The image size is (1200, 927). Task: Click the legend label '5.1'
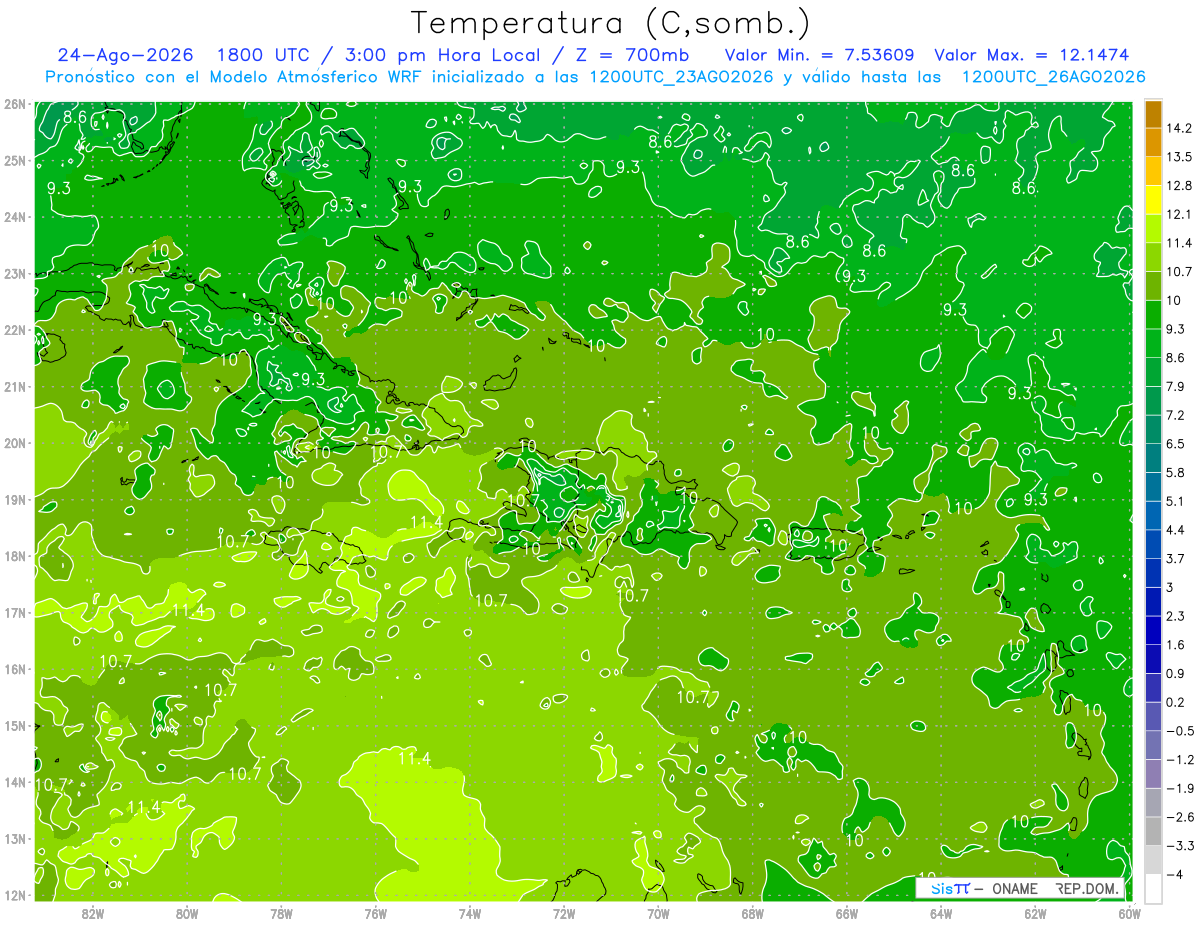tap(1176, 501)
